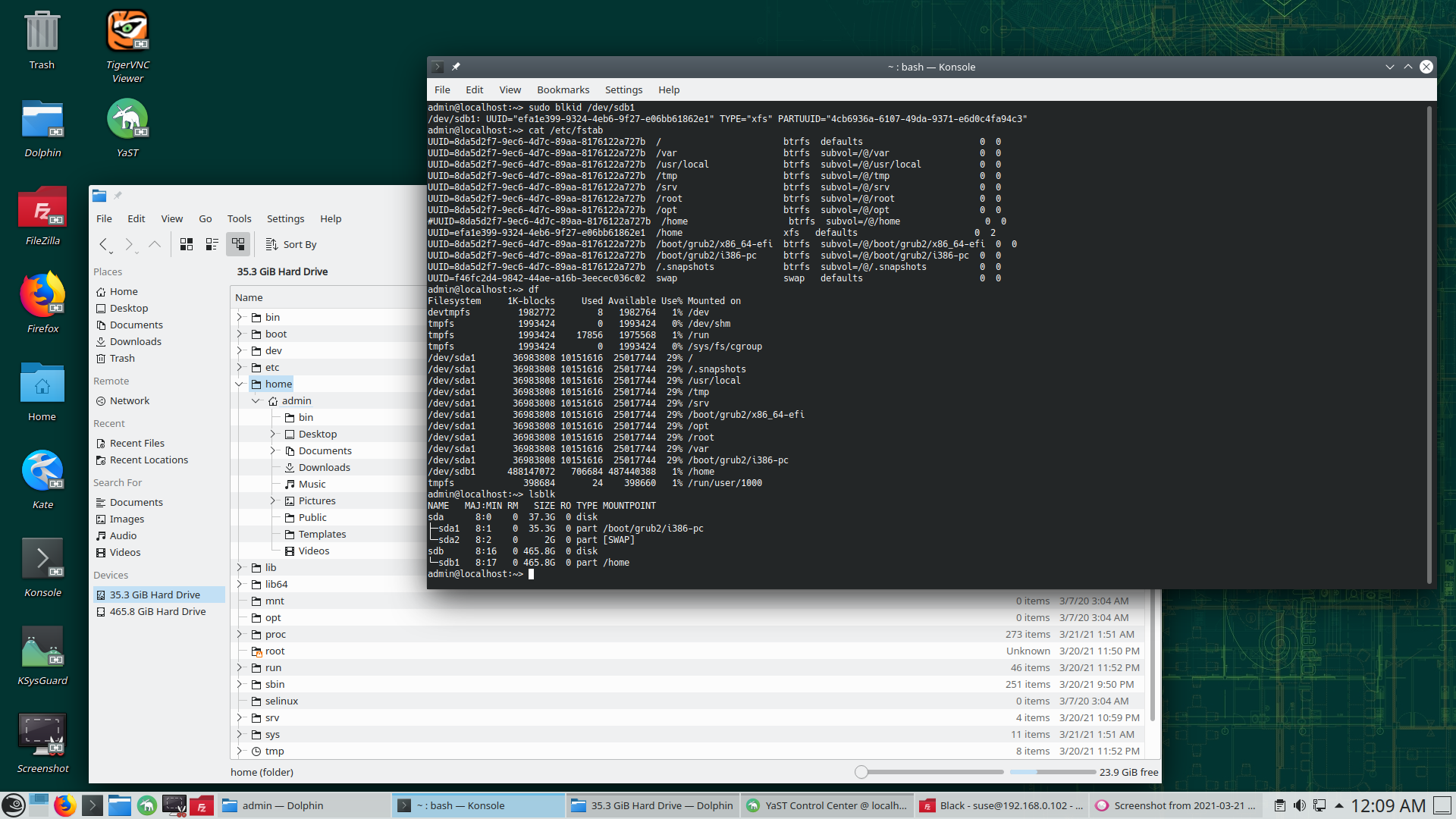Click Dolphin back navigation arrow
The height and width of the screenshot is (819, 1456).
[x=104, y=244]
